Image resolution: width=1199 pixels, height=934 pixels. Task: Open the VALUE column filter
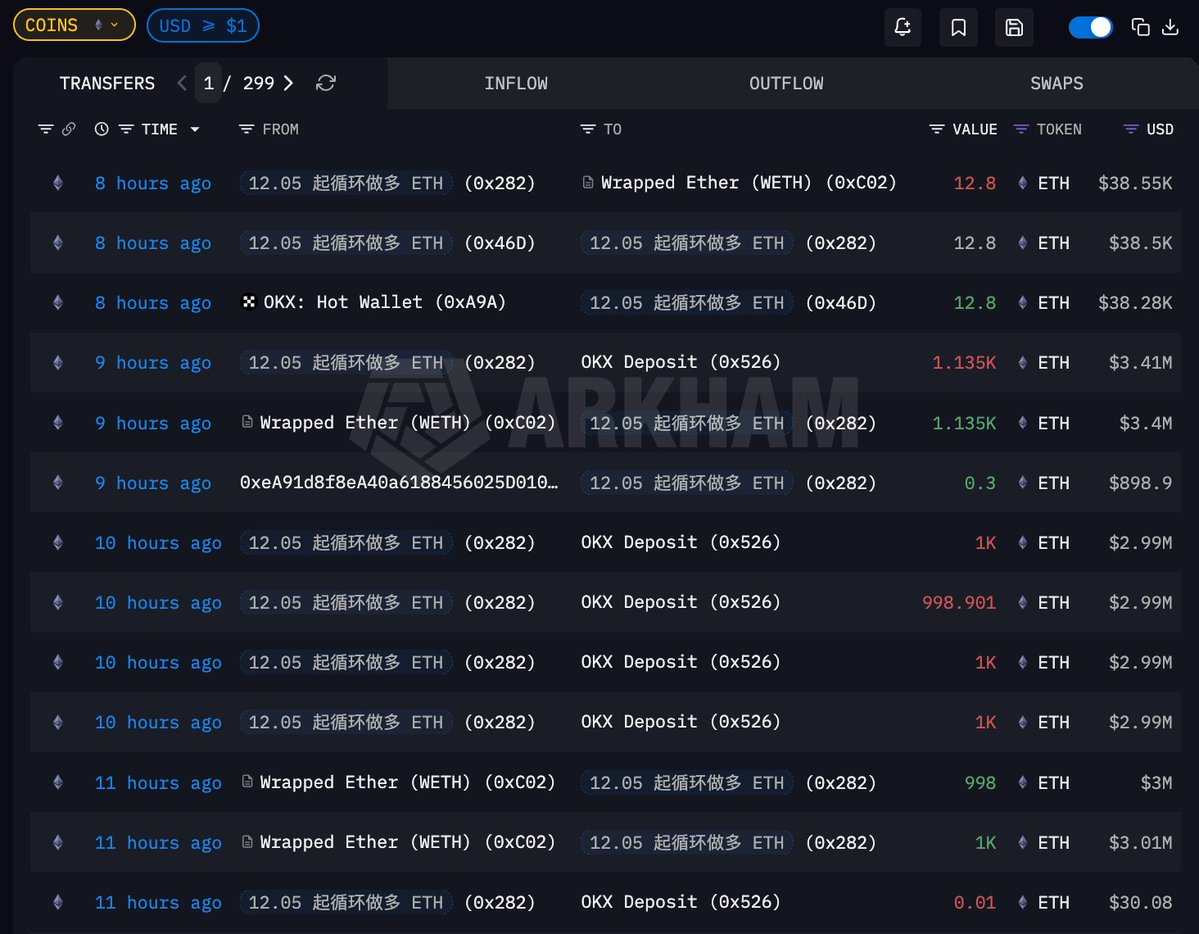pos(937,129)
